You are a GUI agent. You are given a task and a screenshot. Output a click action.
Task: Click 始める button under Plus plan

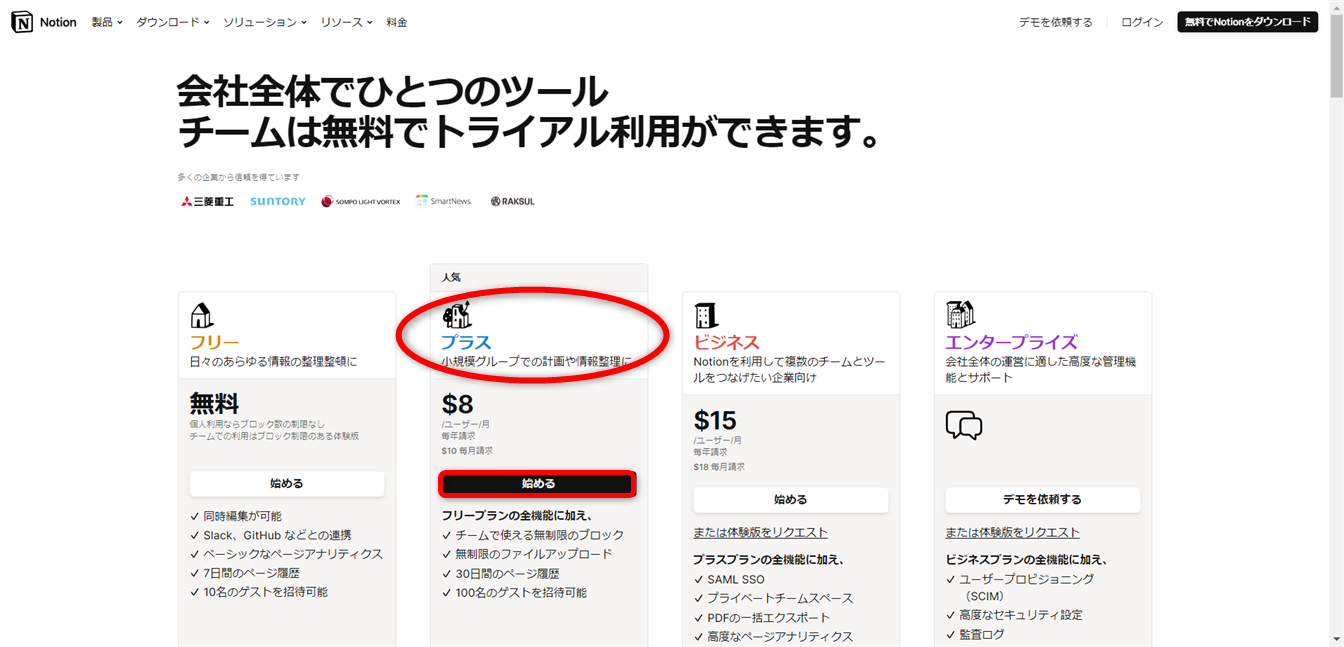(538, 484)
